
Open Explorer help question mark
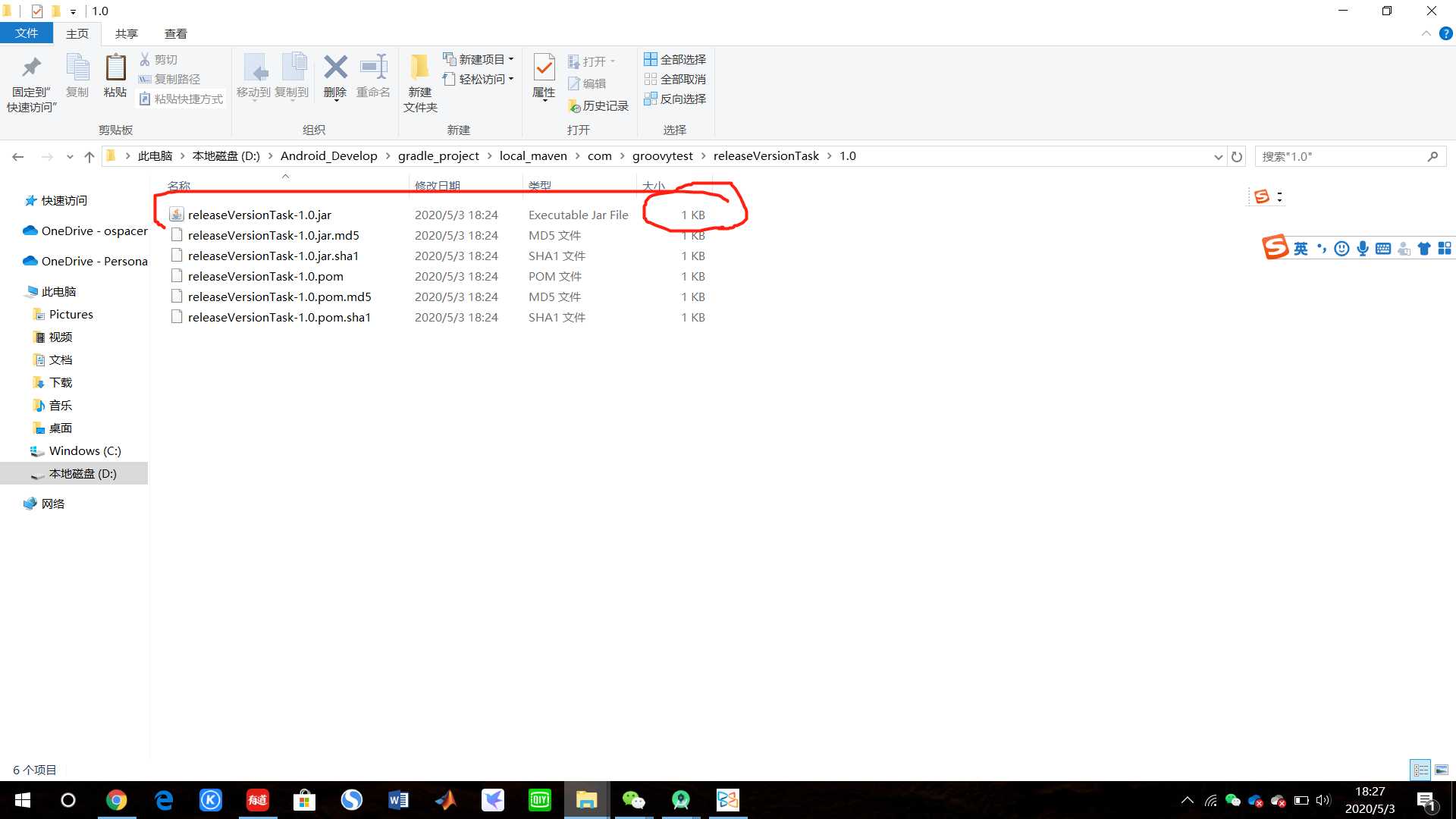(x=1446, y=33)
